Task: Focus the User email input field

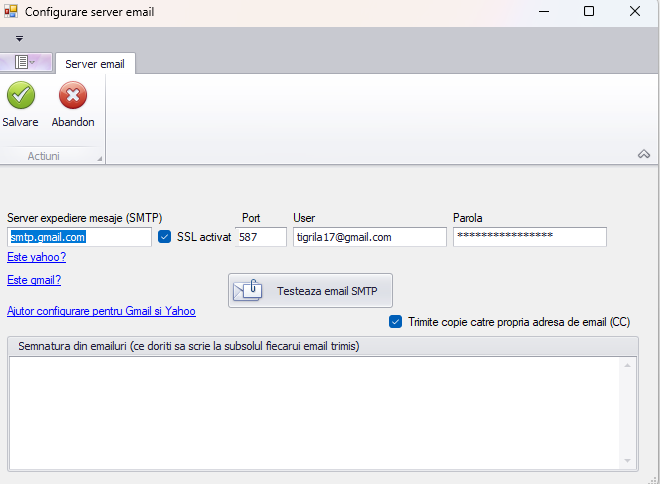Action: (x=369, y=237)
